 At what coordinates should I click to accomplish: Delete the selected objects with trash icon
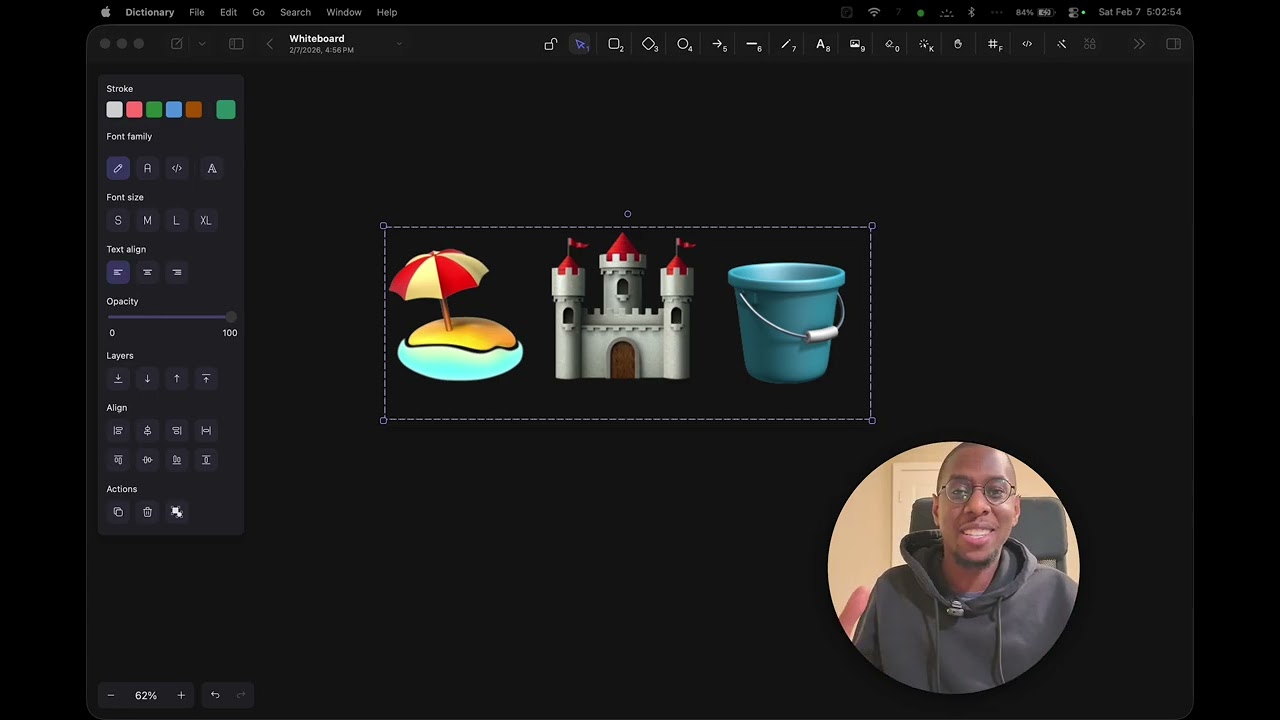coord(147,512)
